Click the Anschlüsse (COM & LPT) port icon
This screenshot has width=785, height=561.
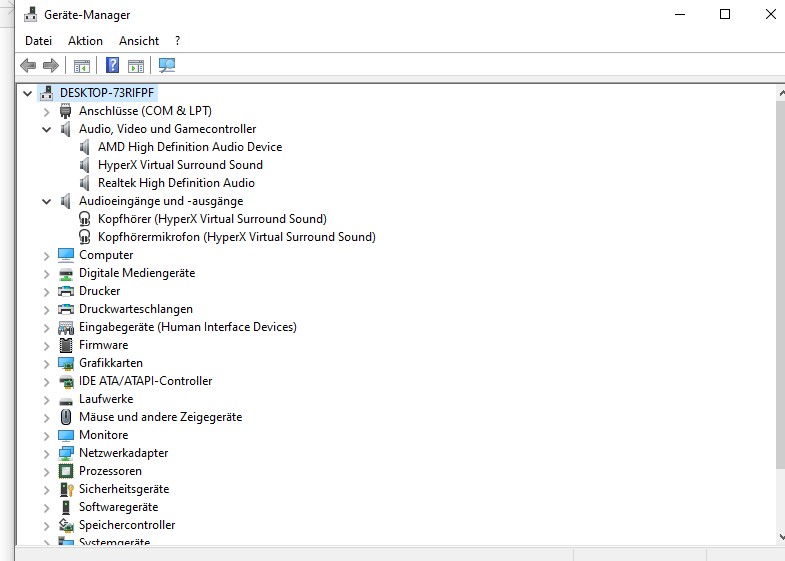(66, 111)
